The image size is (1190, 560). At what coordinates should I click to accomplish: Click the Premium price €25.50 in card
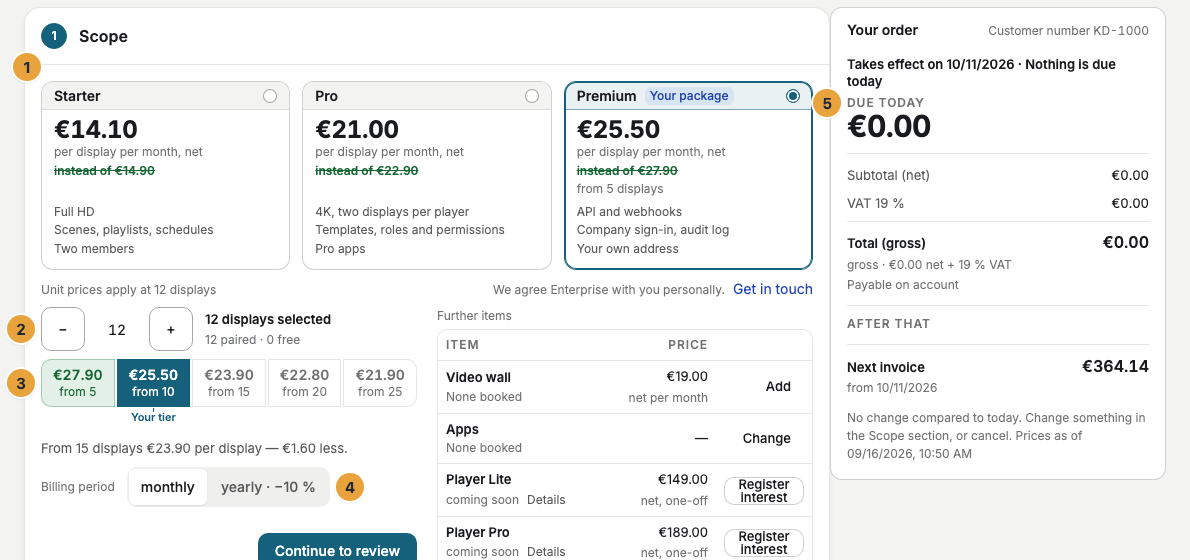tap(619, 129)
